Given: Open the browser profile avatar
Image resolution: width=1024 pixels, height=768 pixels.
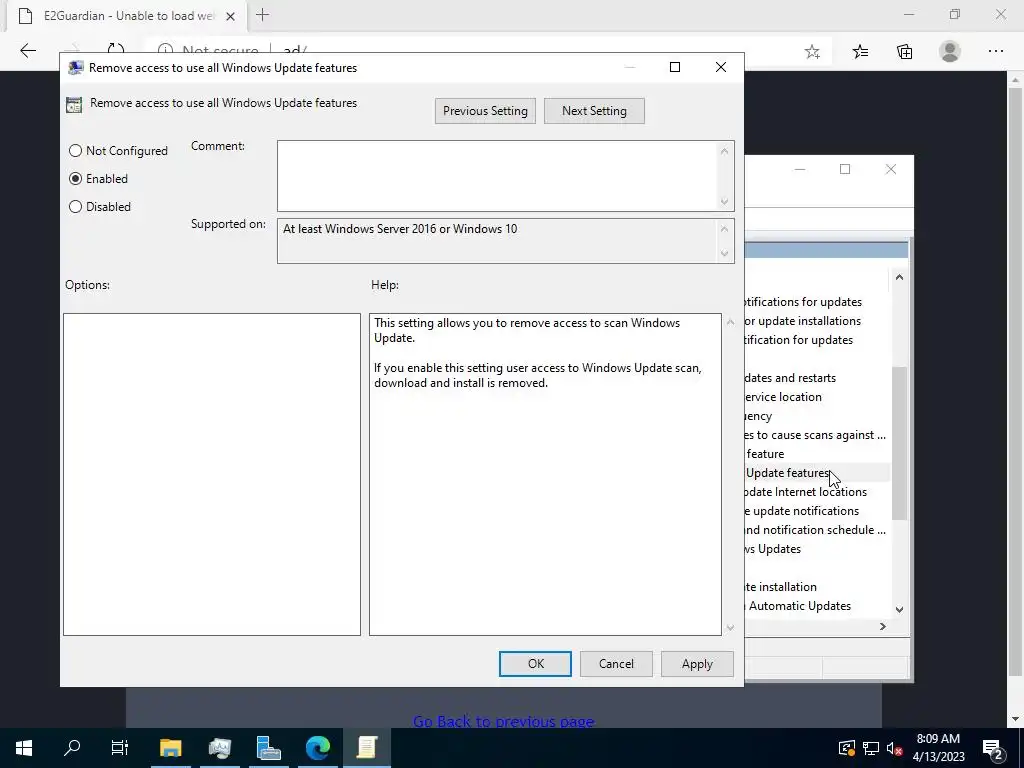Looking at the screenshot, I should 950,52.
